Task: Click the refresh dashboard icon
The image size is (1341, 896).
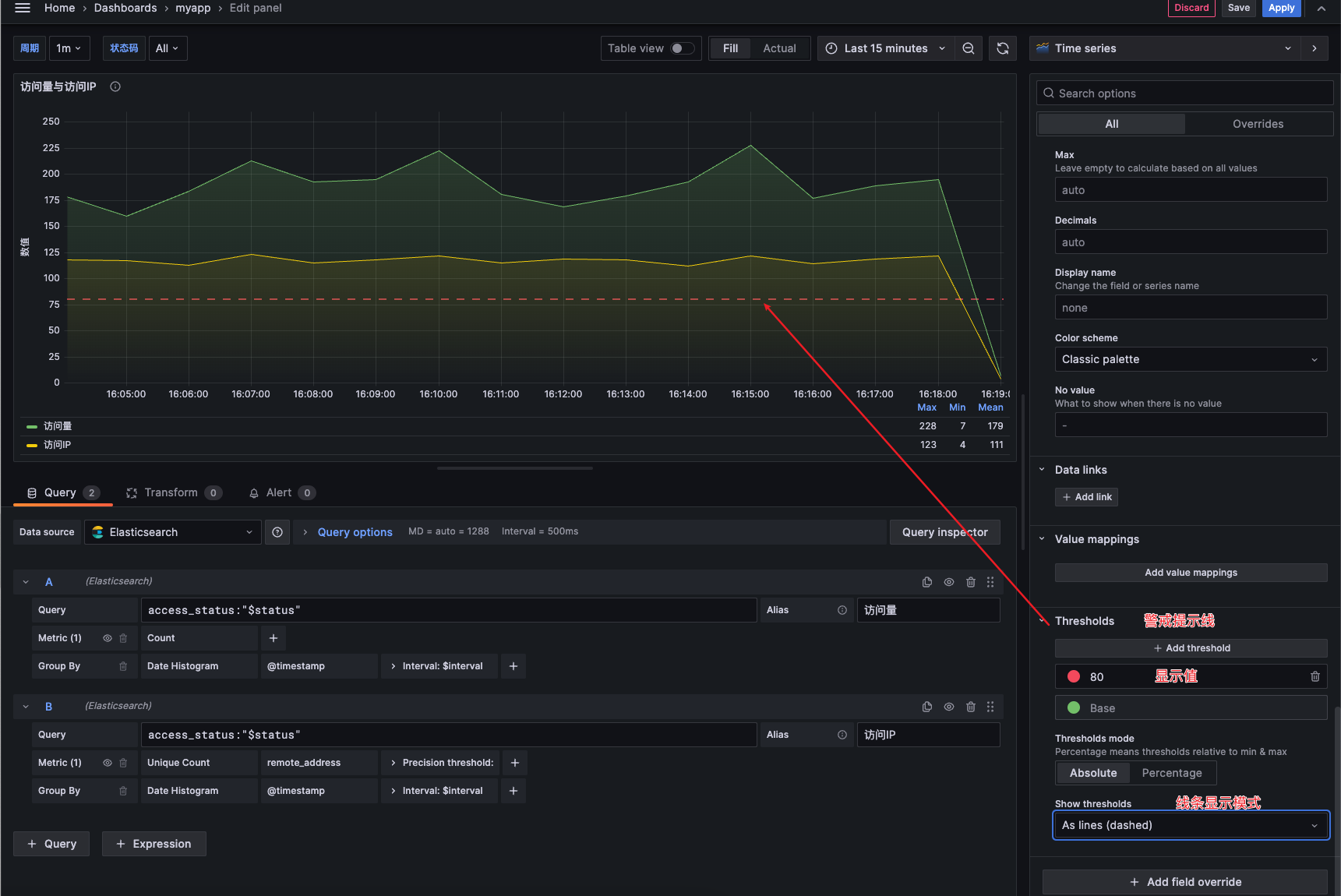Action: 1003,48
